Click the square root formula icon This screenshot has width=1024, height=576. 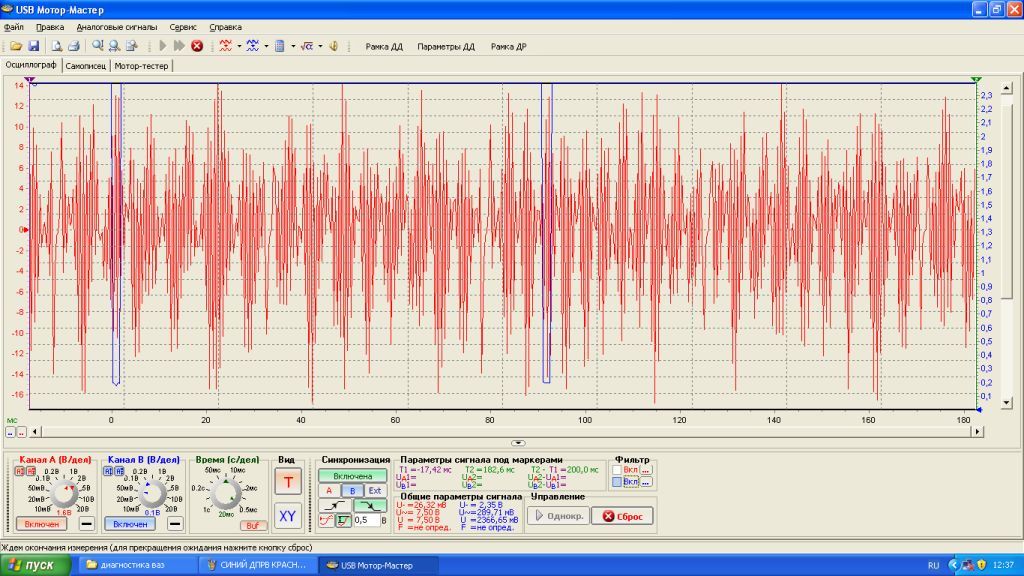click(x=306, y=46)
